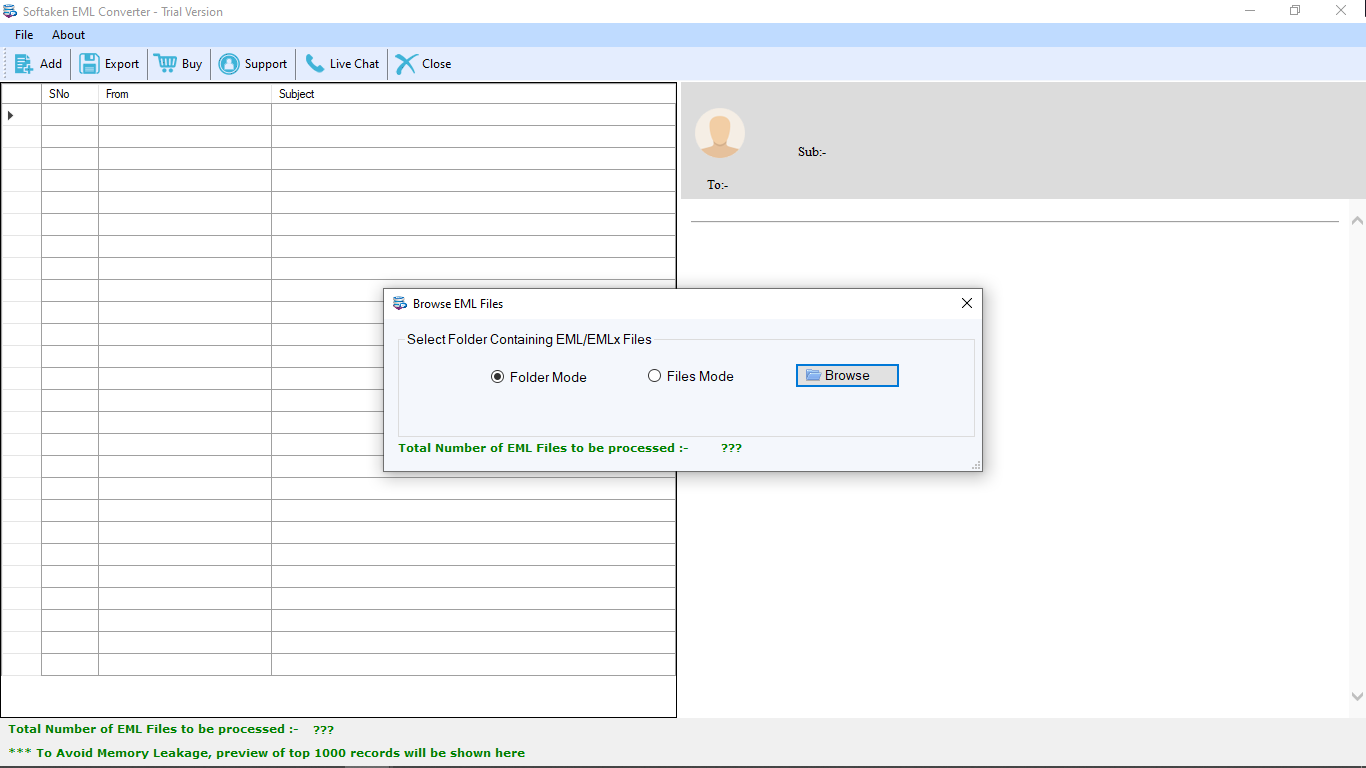Viewport: 1366px width, 768px height.
Task: Close the Browse EML Files dialog
Action: pos(966,303)
